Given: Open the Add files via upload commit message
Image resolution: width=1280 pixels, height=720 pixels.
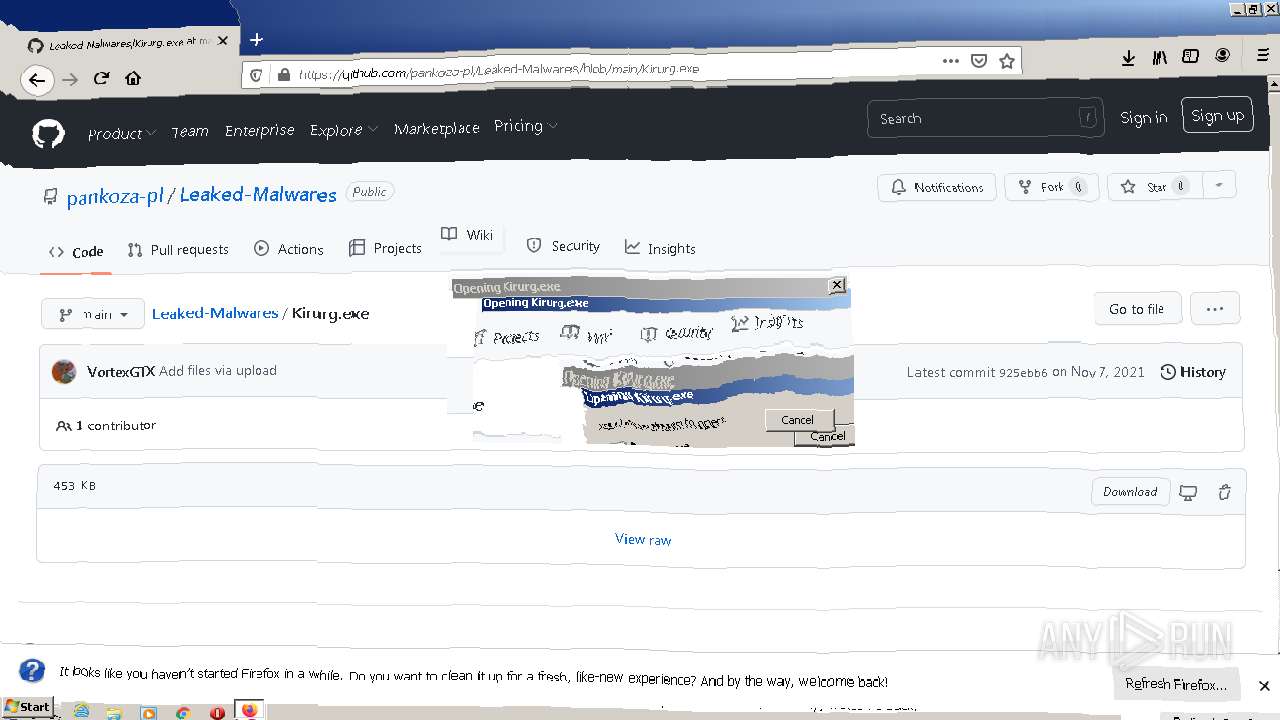Looking at the screenshot, I should [218, 370].
